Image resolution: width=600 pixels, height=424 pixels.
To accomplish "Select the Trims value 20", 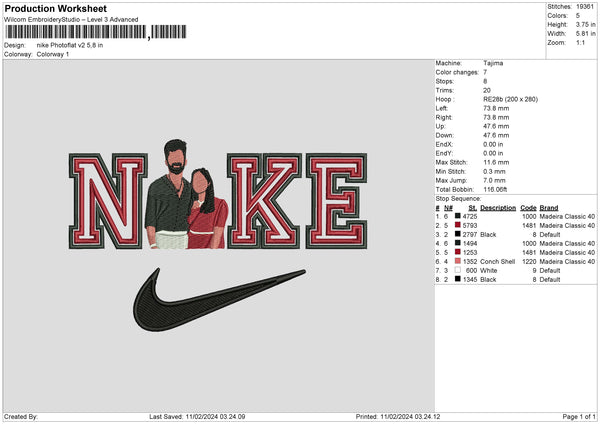I will (x=487, y=90).
